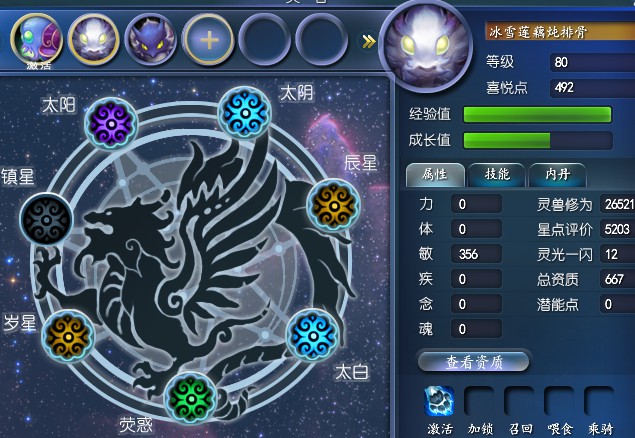The height and width of the screenshot is (438, 635).
Task: Click the blue 太白 star orb
Action: point(312,335)
